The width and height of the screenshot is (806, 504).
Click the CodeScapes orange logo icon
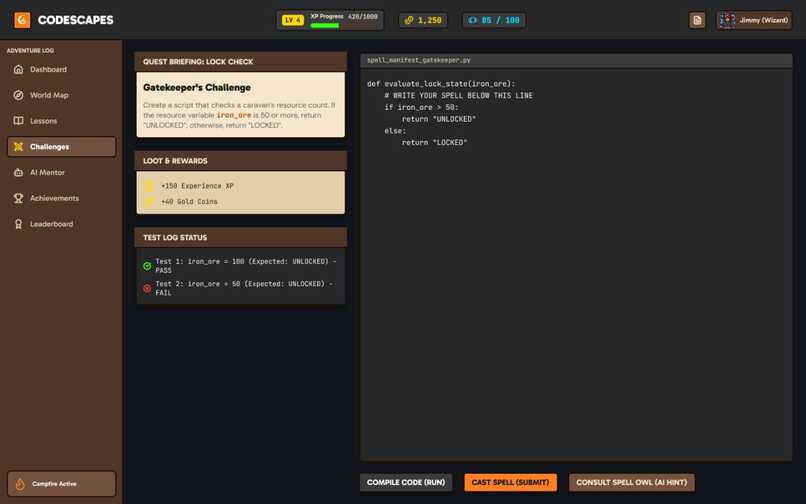[x=22, y=20]
